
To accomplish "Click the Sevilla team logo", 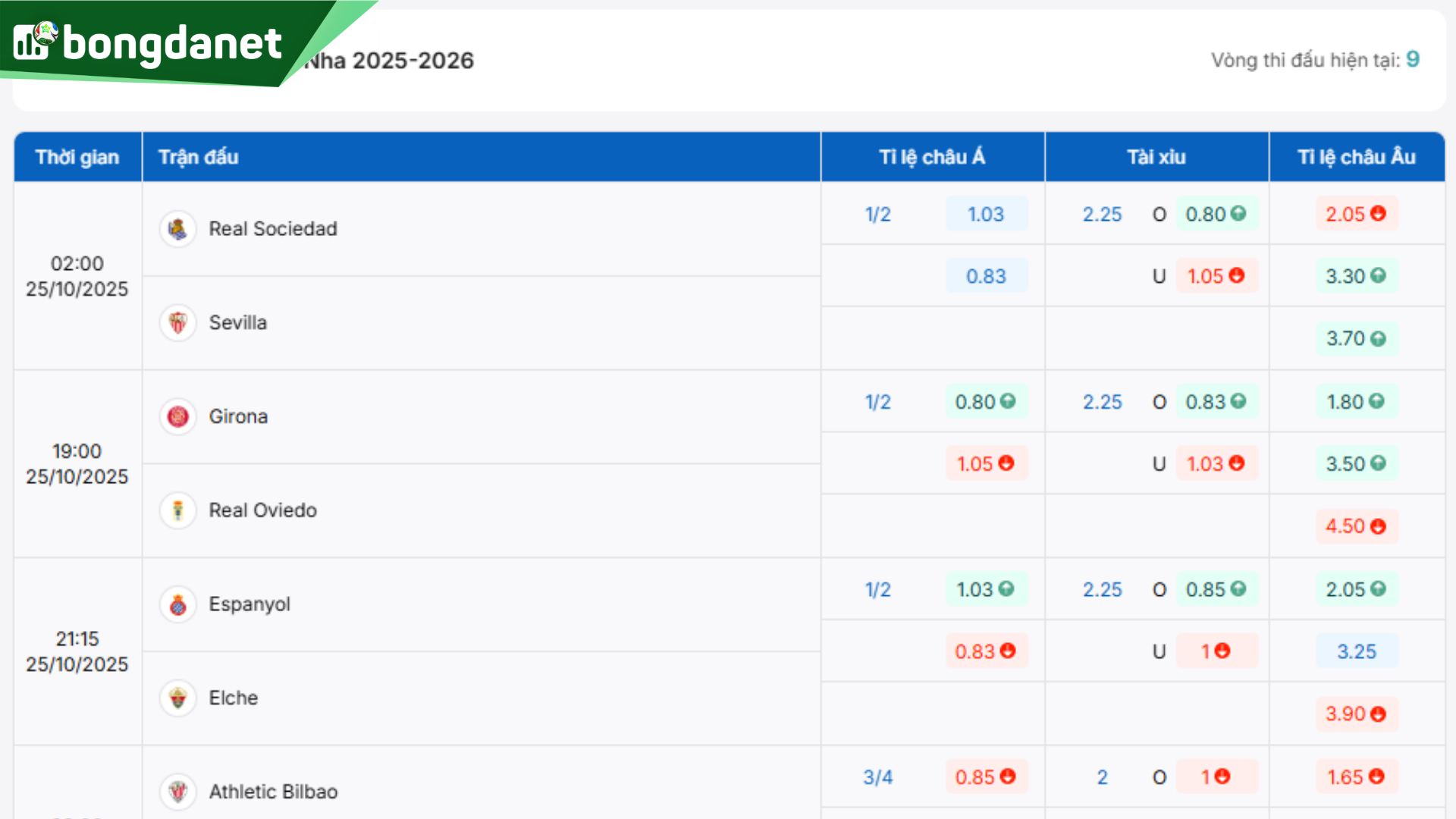I will (x=177, y=322).
